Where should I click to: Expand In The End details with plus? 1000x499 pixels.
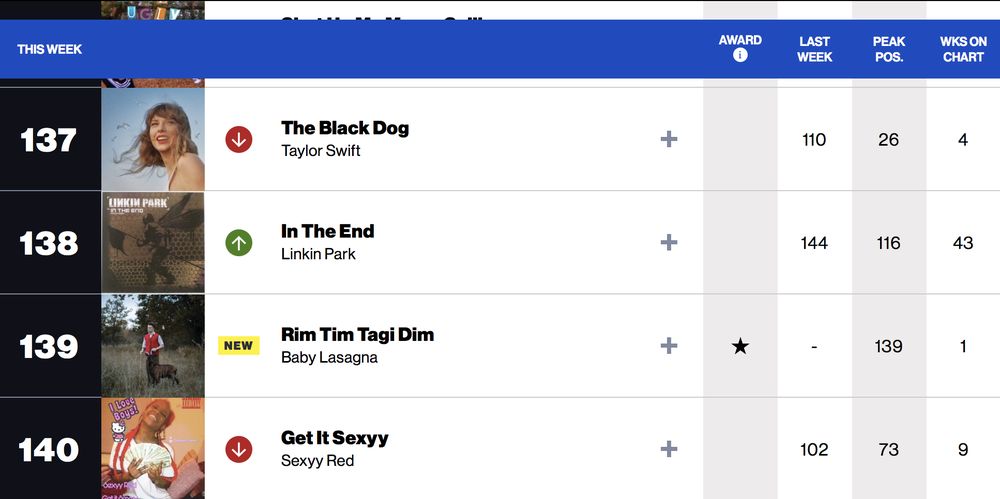[x=669, y=242]
